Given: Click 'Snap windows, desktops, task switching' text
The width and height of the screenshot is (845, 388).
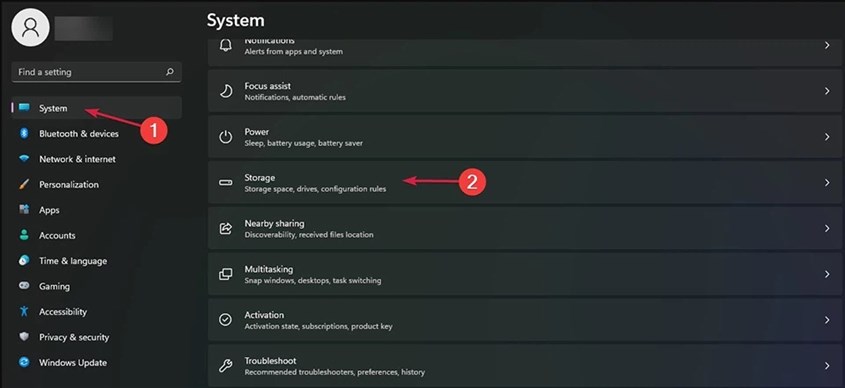Looking at the screenshot, I should click(x=313, y=281).
